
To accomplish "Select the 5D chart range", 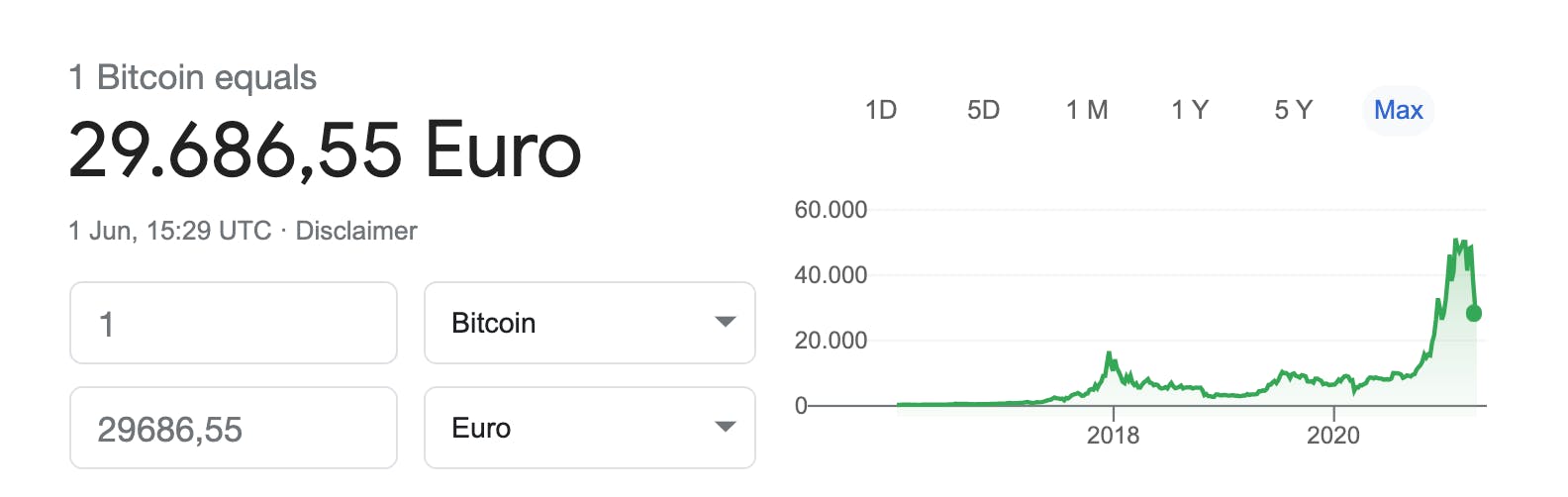I will 983,110.
